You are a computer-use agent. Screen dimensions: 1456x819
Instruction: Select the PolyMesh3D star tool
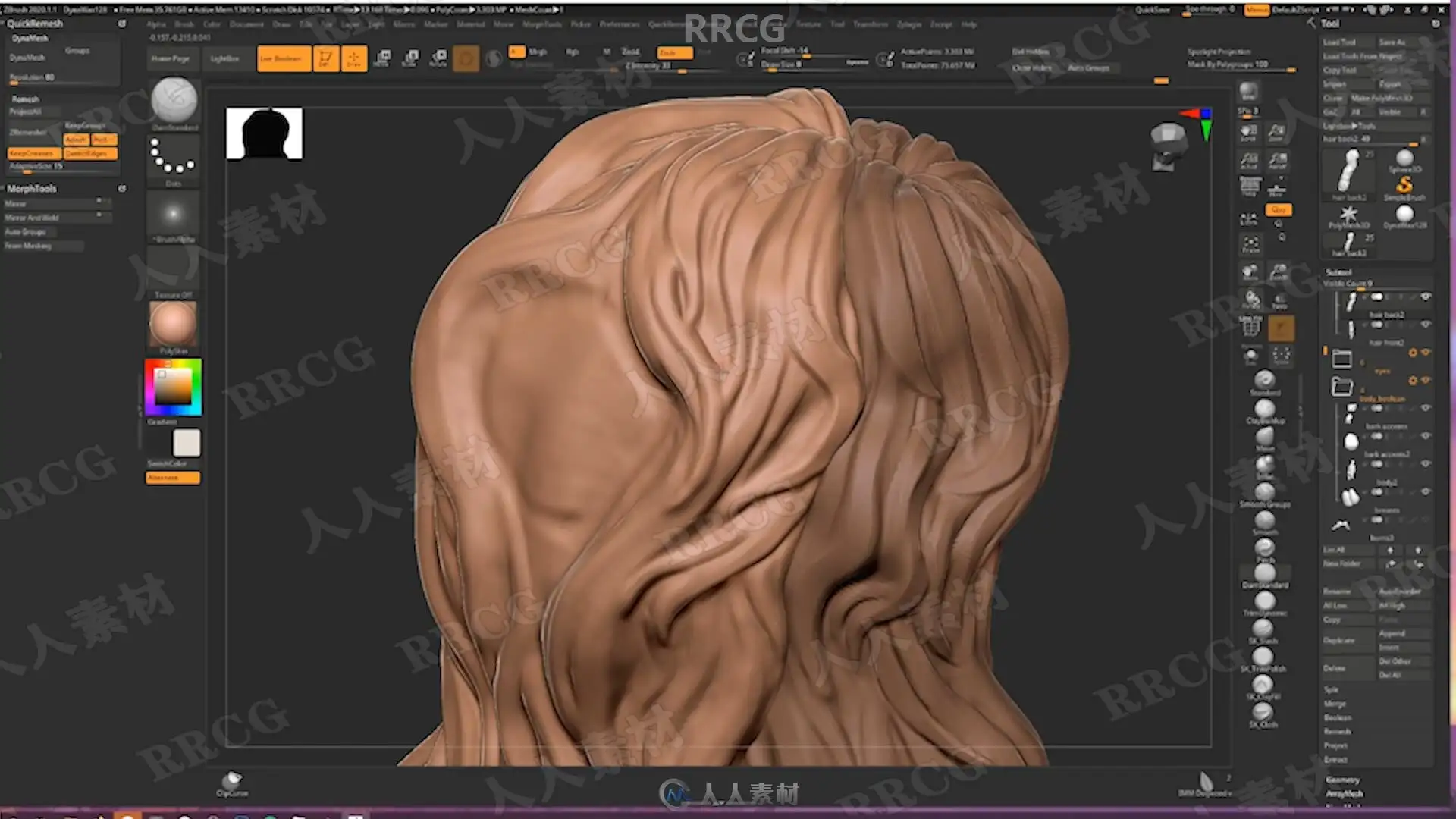click(x=1348, y=216)
